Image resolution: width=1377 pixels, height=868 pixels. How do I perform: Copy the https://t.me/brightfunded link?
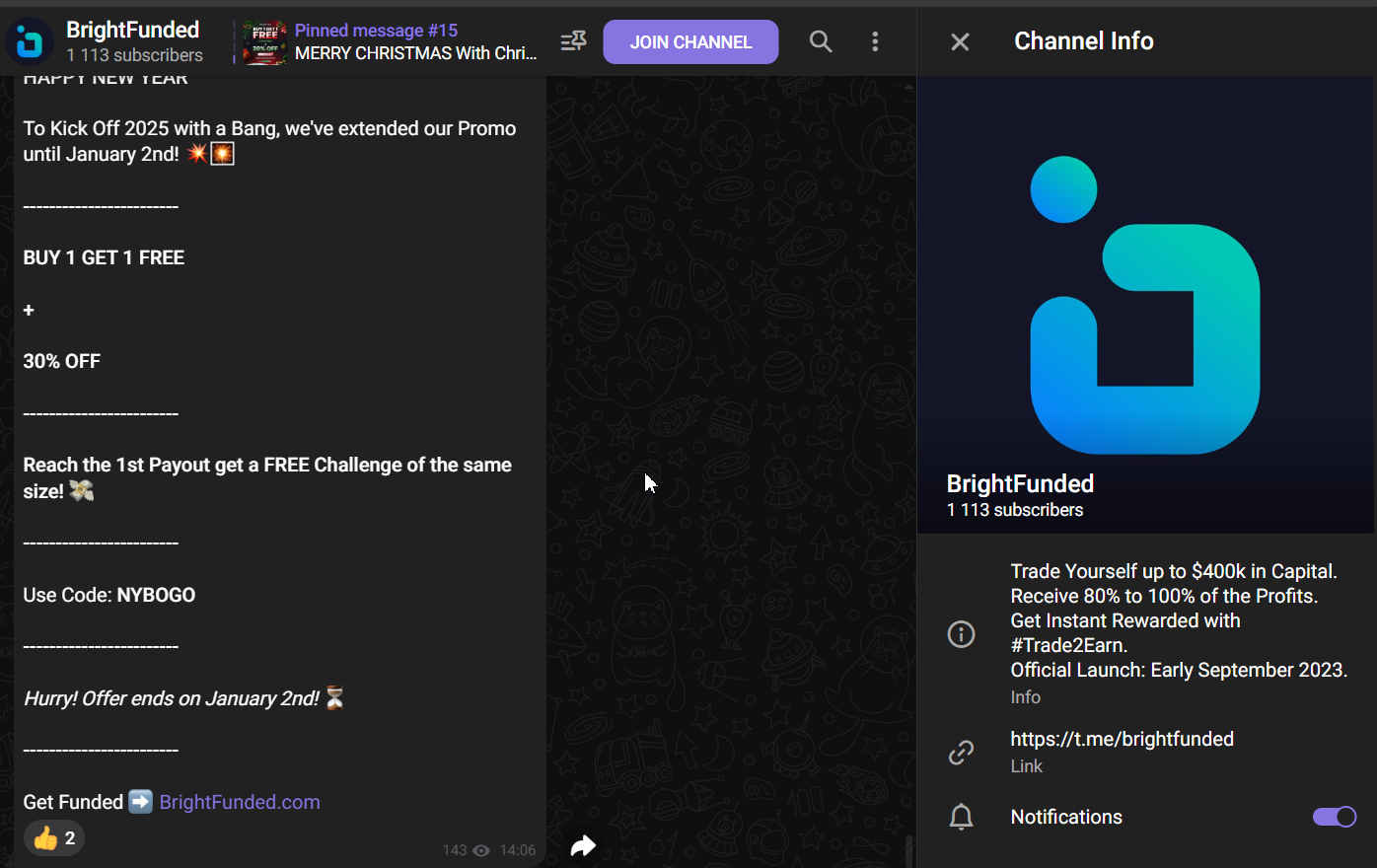click(1122, 739)
